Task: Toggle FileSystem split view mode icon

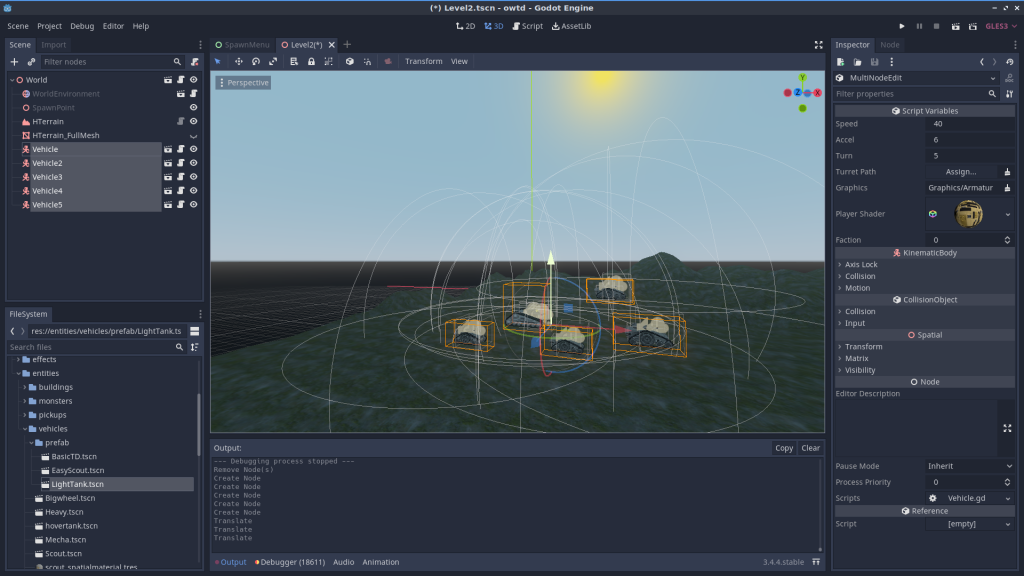Action: coord(195,331)
